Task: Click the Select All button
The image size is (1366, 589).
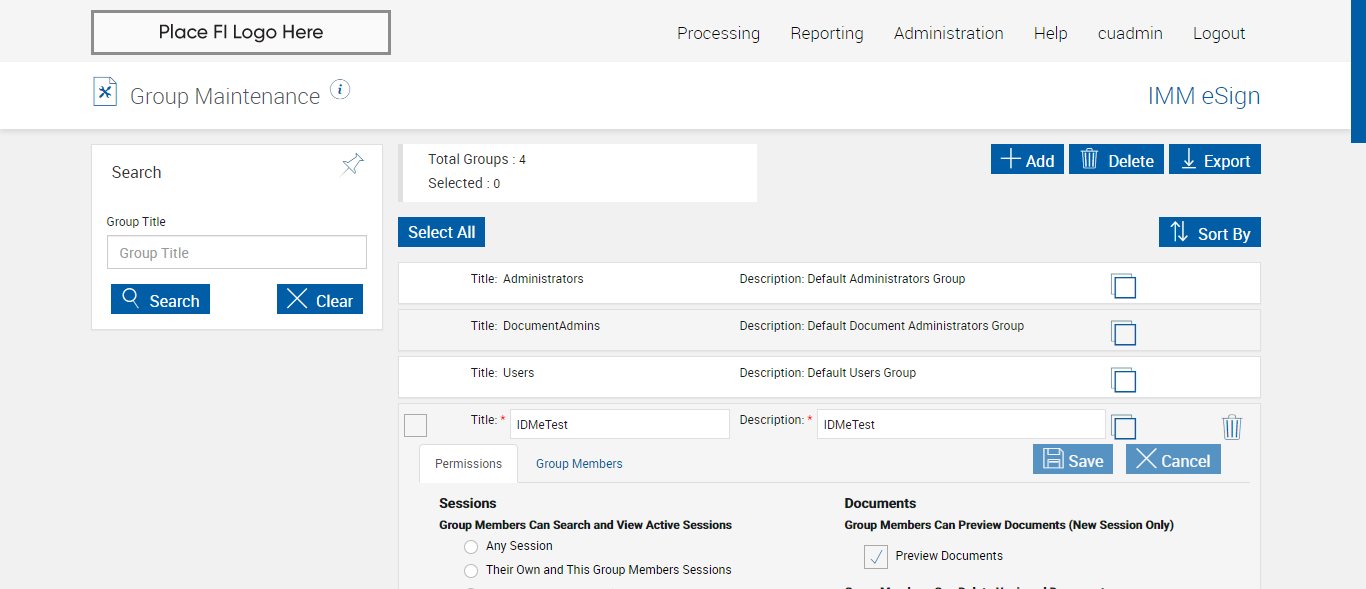Action: pyautogui.click(x=441, y=232)
